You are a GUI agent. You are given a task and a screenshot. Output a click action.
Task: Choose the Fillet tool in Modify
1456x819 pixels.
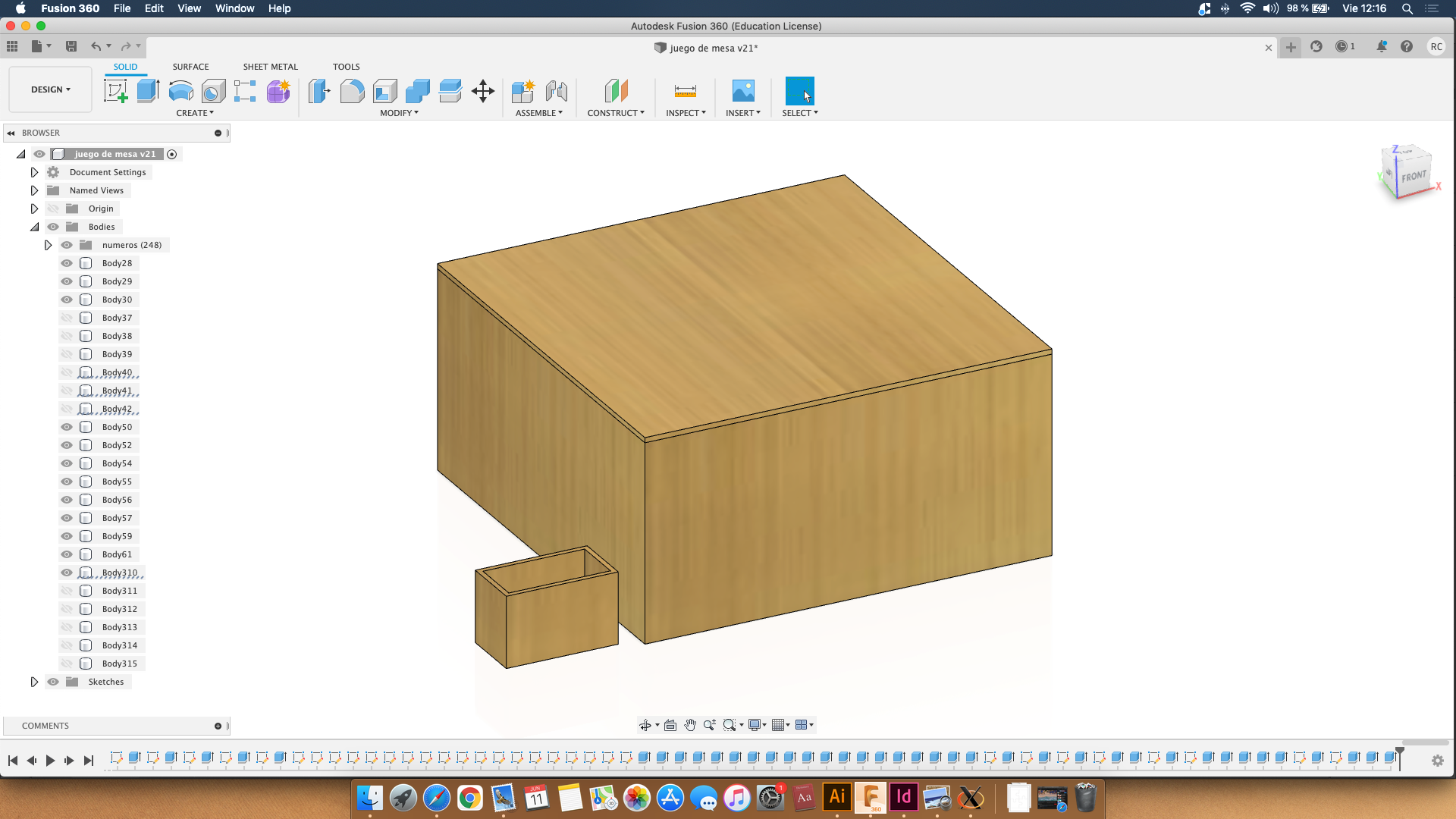click(352, 91)
